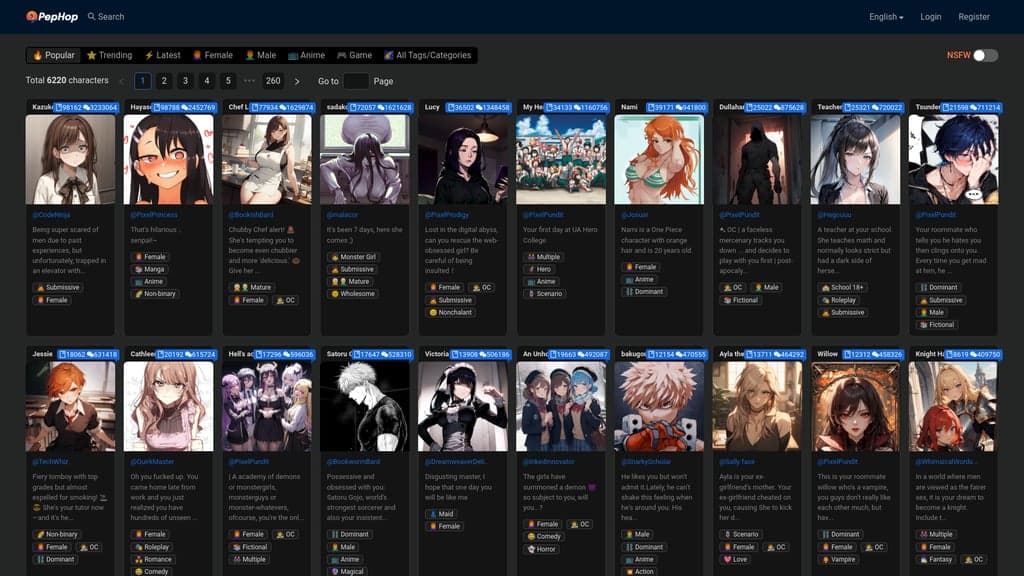Viewport: 1024px width, 576px height.
Task: Click the Latest lightning filter
Action: click(162, 56)
